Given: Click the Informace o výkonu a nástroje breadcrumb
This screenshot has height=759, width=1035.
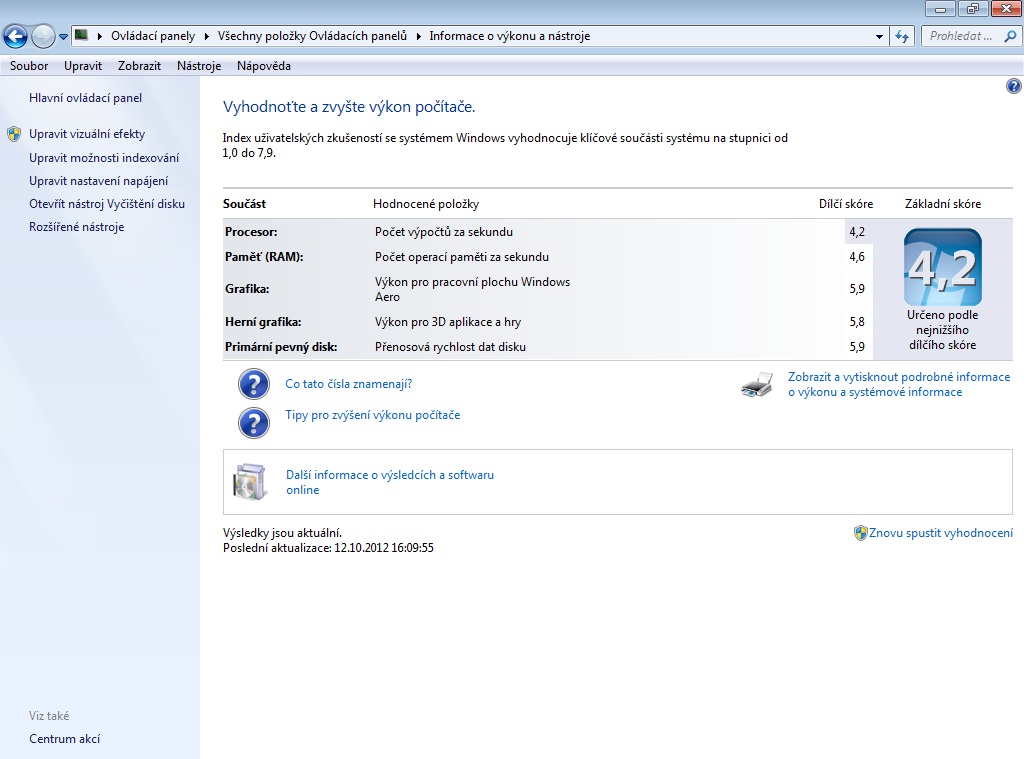Looking at the screenshot, I should point(510,36).
